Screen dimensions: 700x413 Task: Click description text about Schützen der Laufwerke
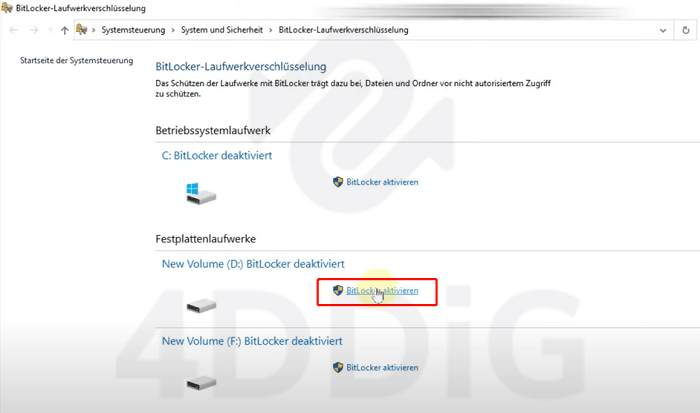(353, 88)
